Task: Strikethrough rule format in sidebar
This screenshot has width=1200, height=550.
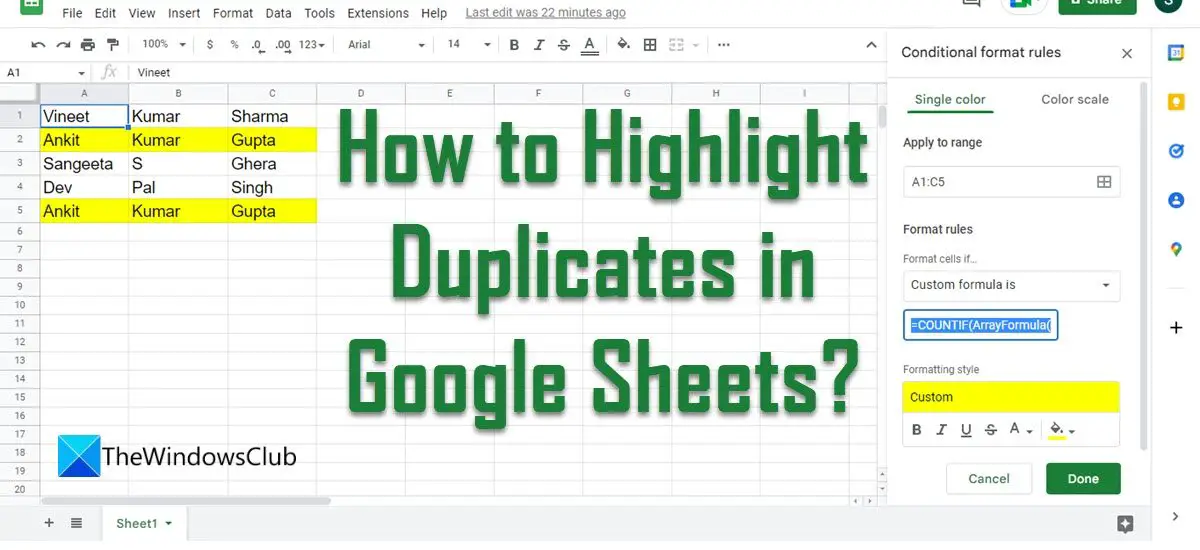Action: click(x=990, y=430)
